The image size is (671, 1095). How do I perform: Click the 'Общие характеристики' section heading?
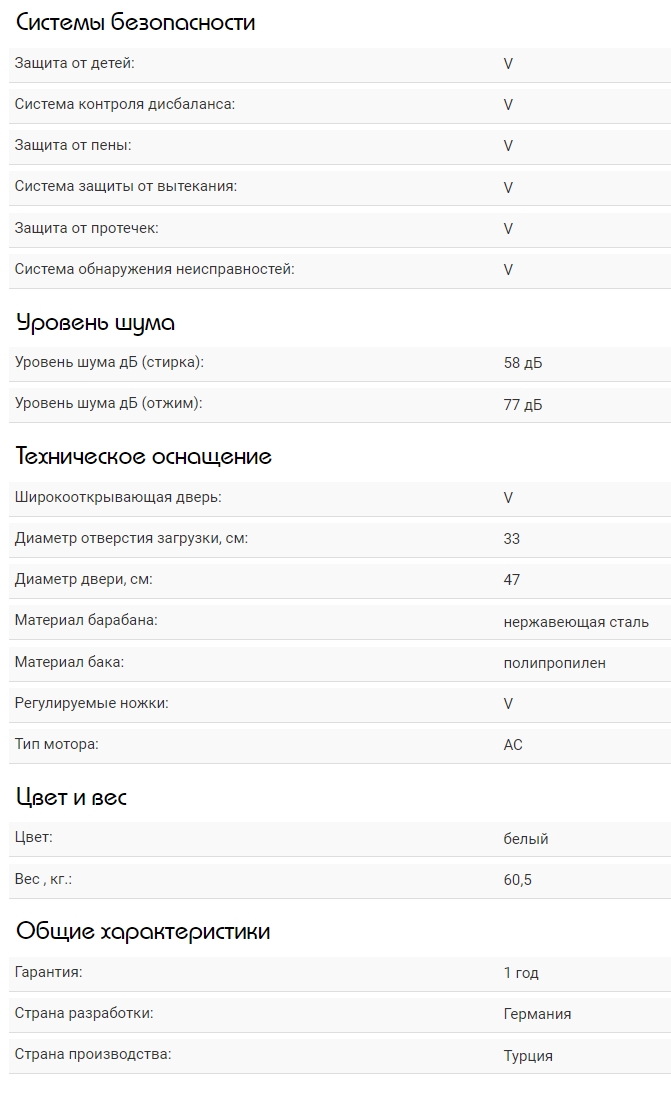click(143, 931)
